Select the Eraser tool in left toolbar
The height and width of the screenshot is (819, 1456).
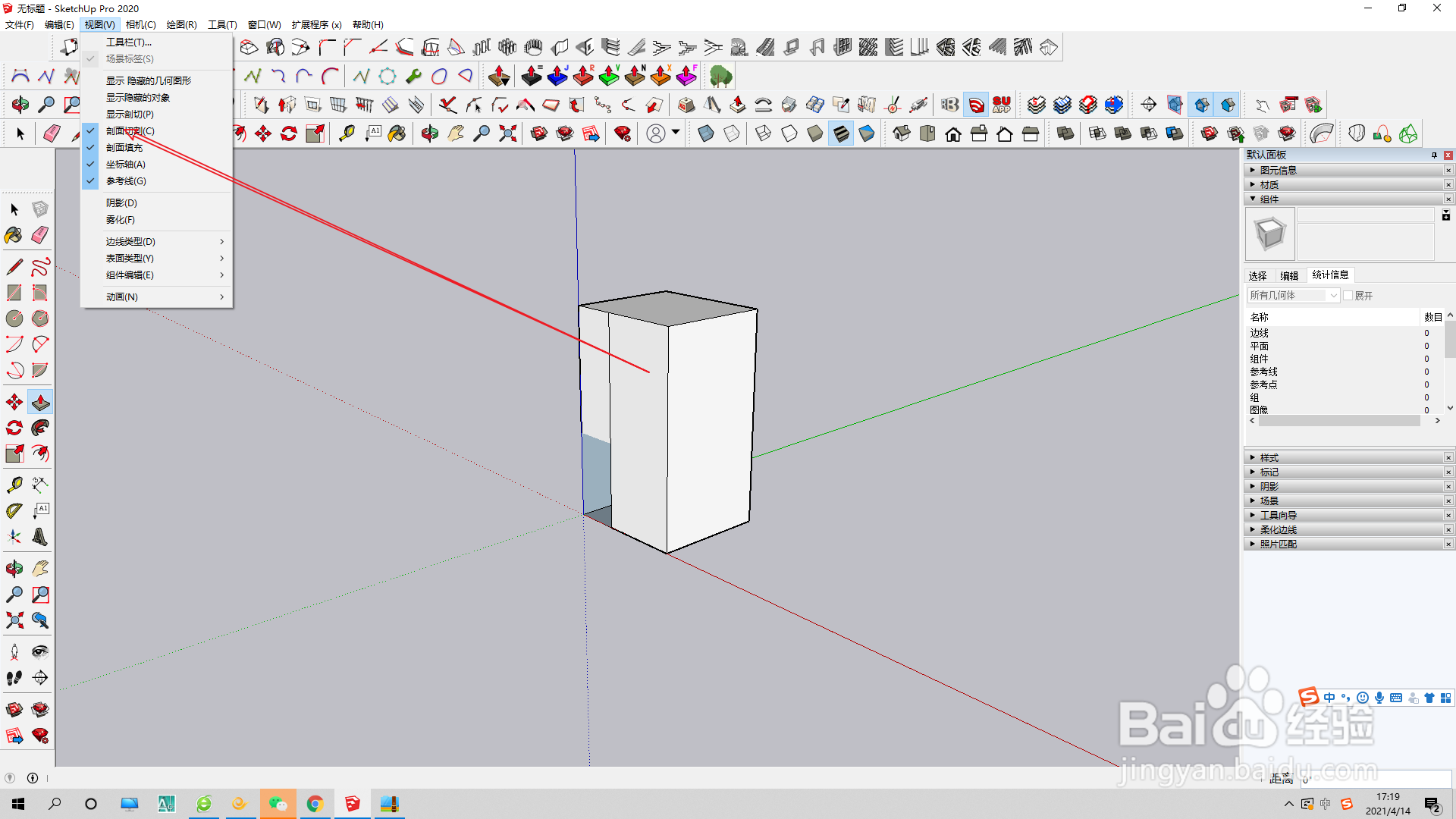point(40,235)
